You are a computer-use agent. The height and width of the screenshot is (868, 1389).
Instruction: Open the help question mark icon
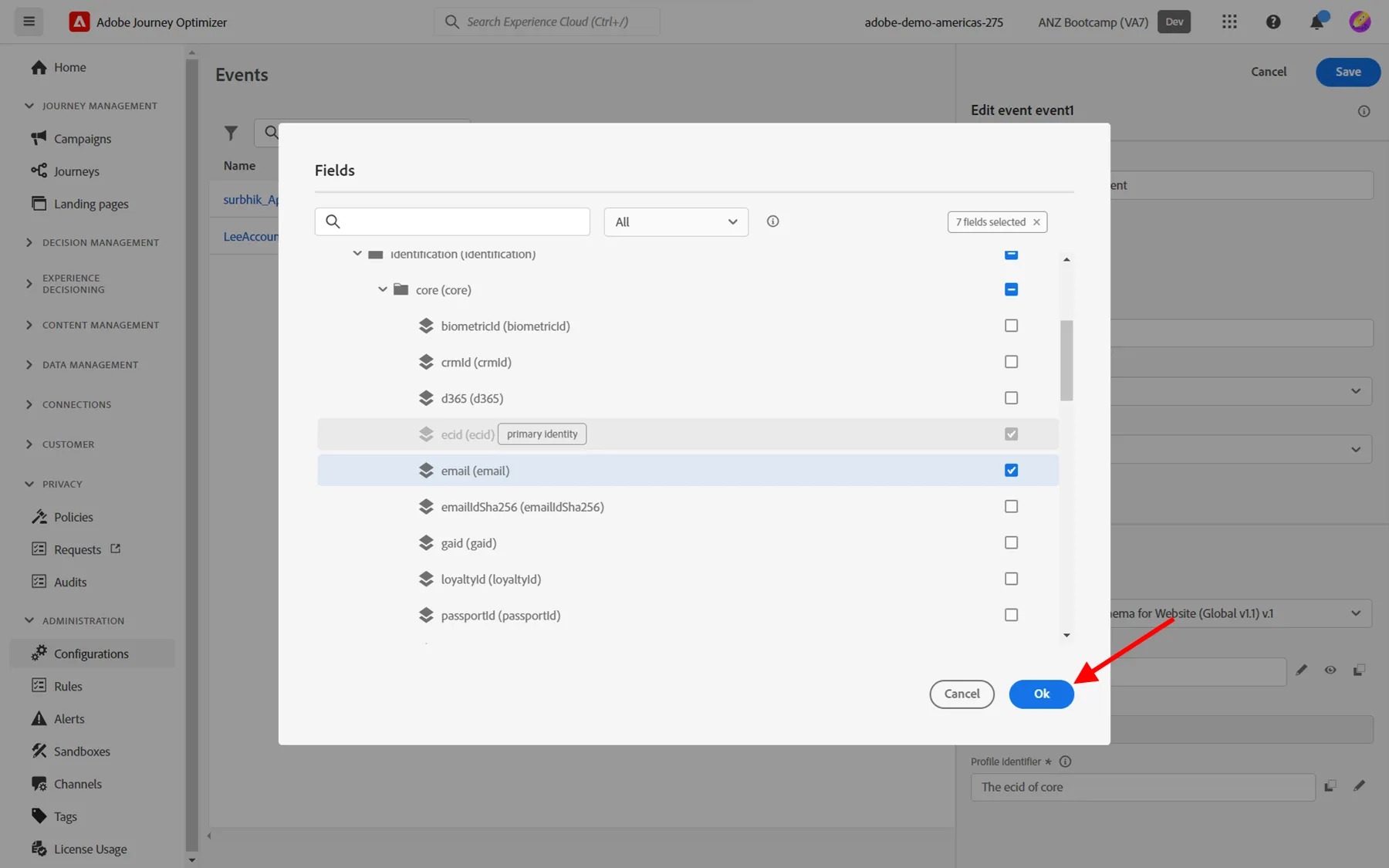coord(1273,22)
